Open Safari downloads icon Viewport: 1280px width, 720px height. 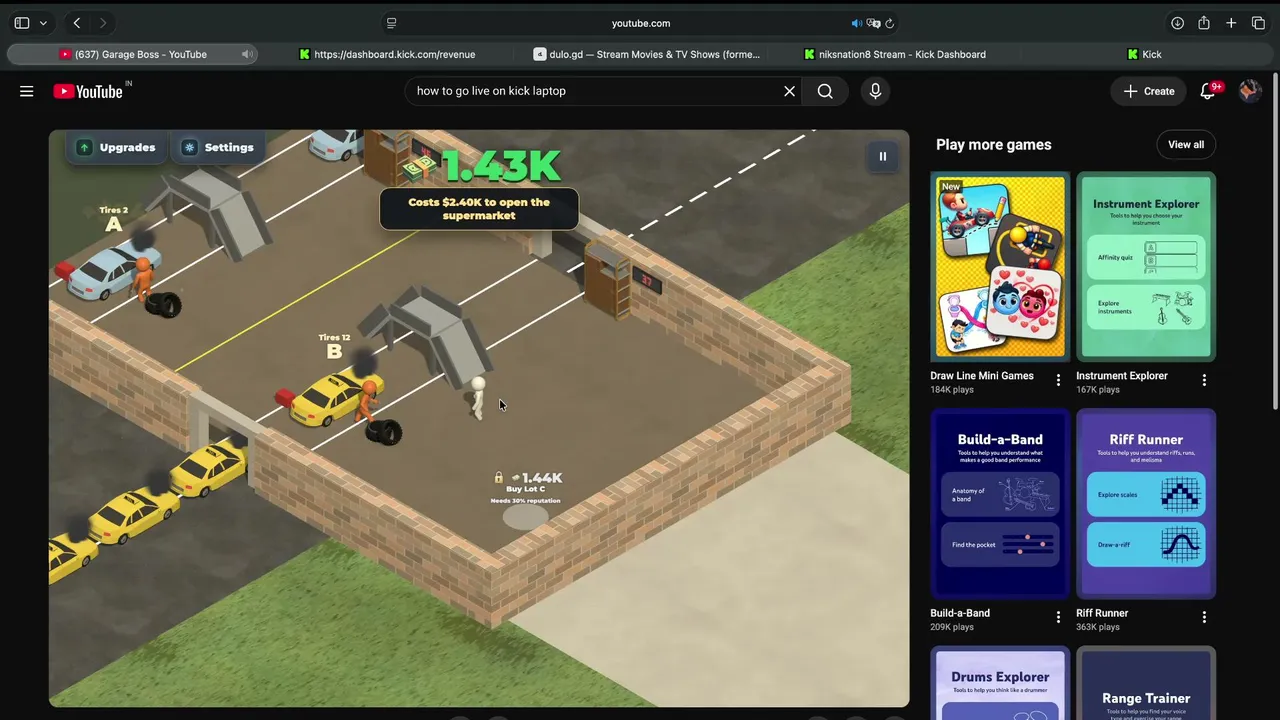pyautogui.click(x=1177, y=23)
